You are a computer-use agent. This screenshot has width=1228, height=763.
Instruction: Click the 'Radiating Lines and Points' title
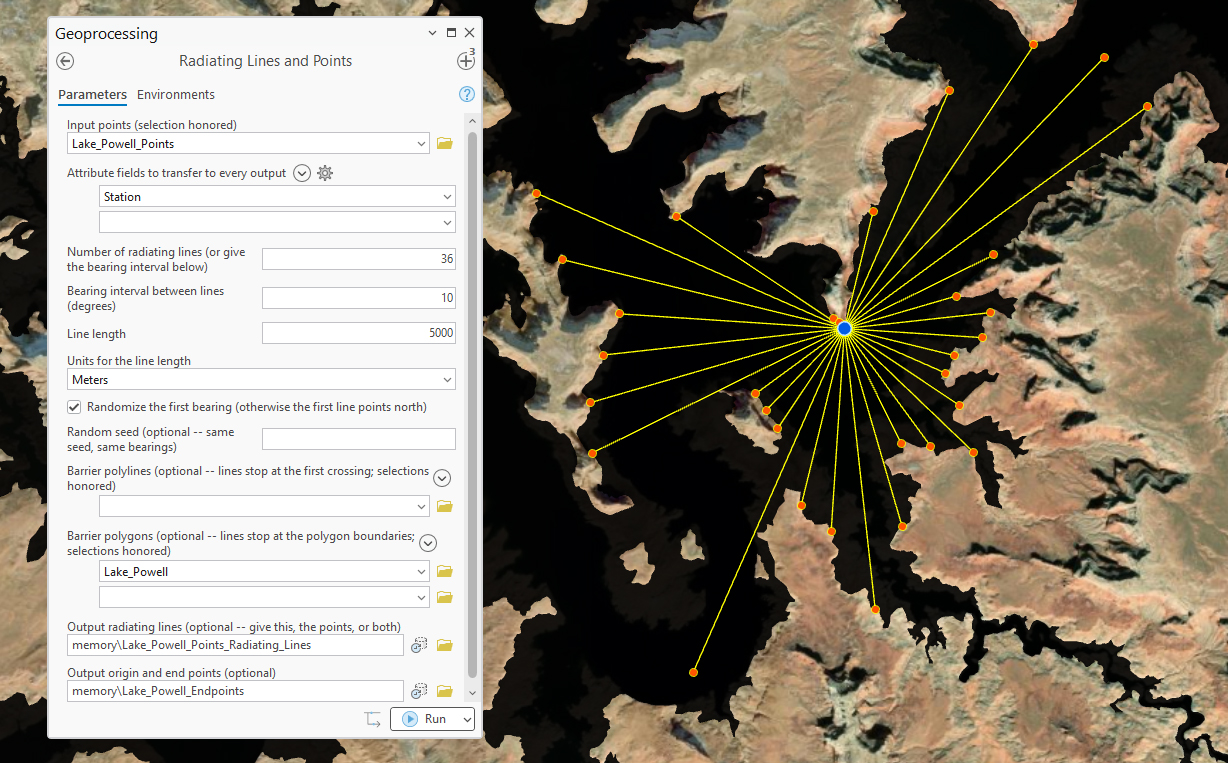pyautogui.click(x=265, y=61)
